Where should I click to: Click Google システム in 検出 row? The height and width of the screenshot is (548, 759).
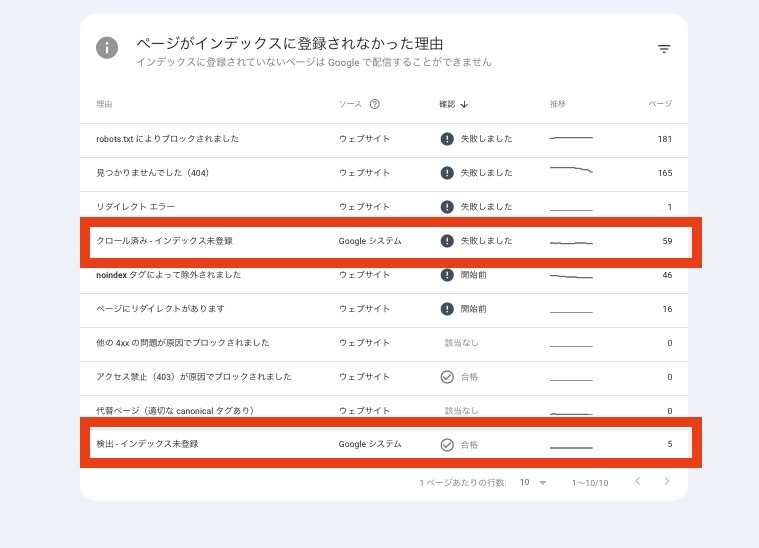click(370, 444)
